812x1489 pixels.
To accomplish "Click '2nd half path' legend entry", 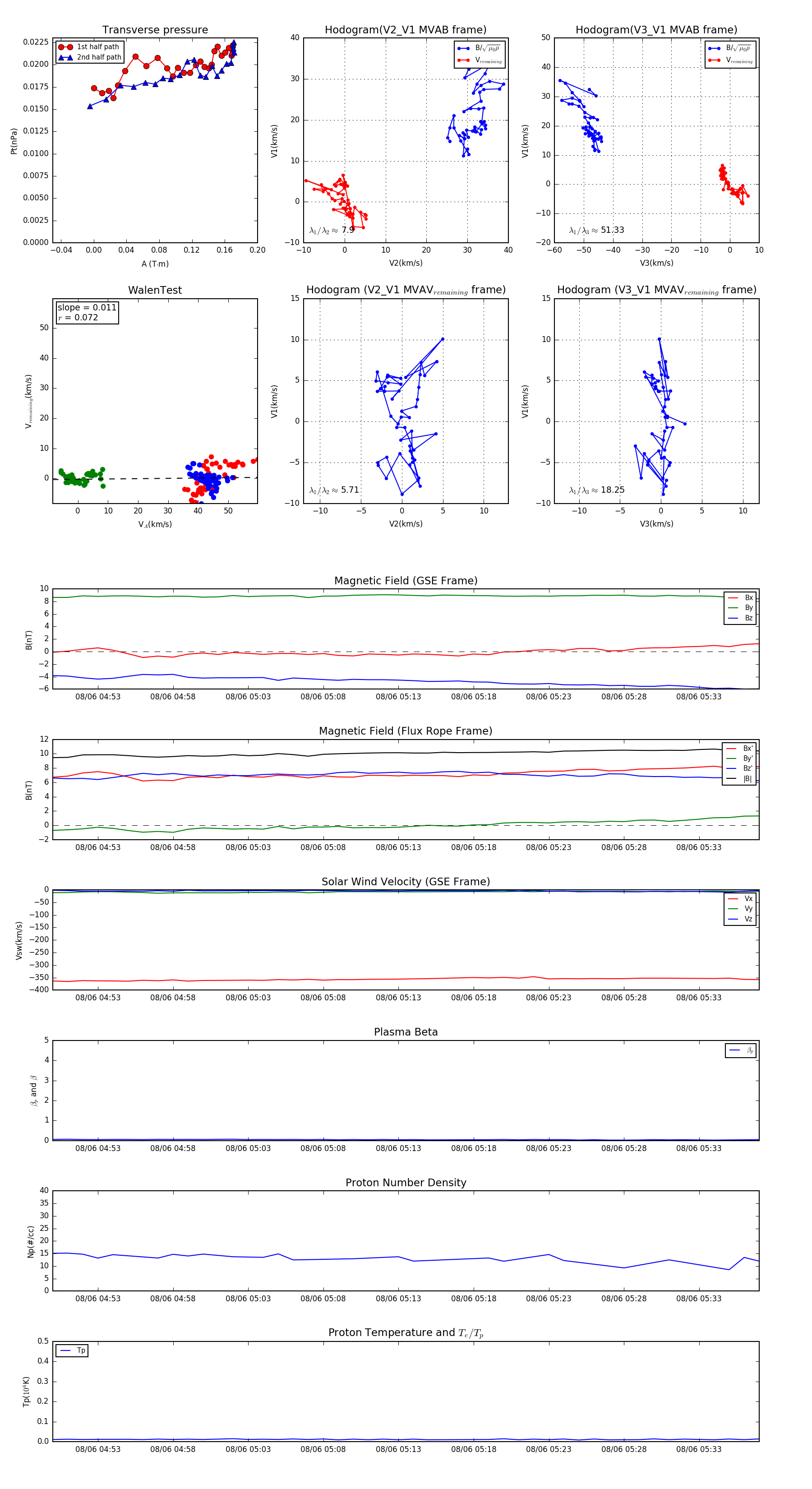I will tap(90, 57).
